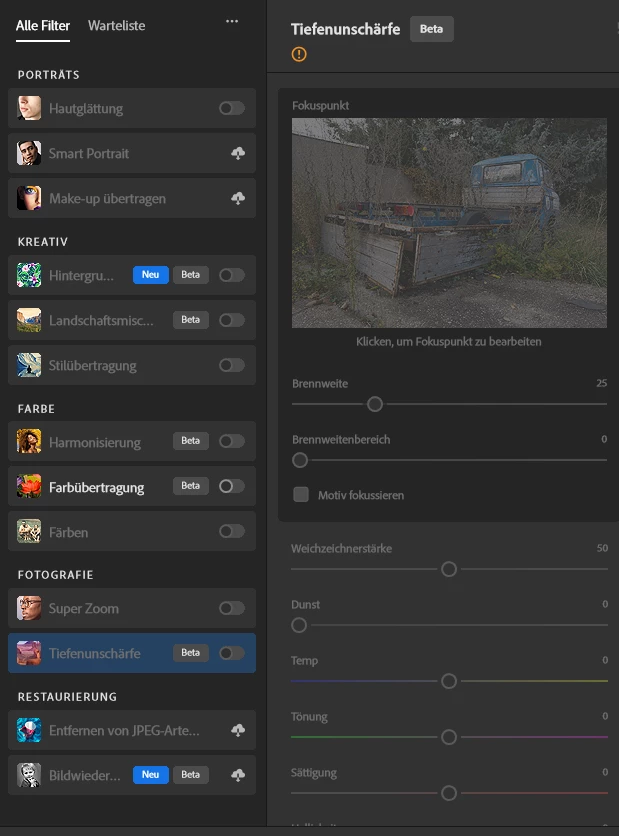Select the 'Entfernen von JPEG-Arte...' filter name
The width and height of the screenshot is (619, 836).
pos(124,730)
